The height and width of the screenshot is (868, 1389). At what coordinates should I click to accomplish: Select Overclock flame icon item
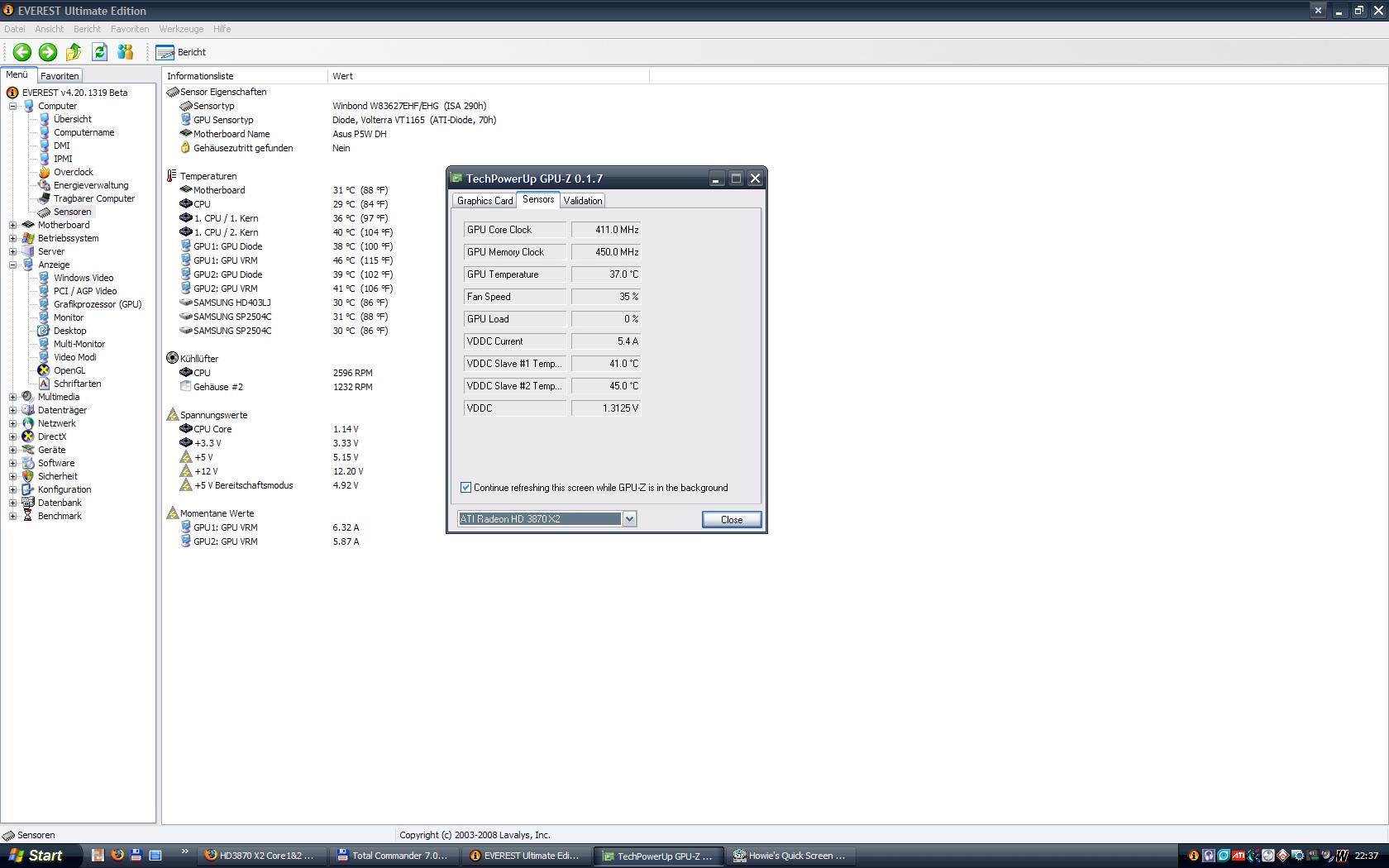pos(44,172)
